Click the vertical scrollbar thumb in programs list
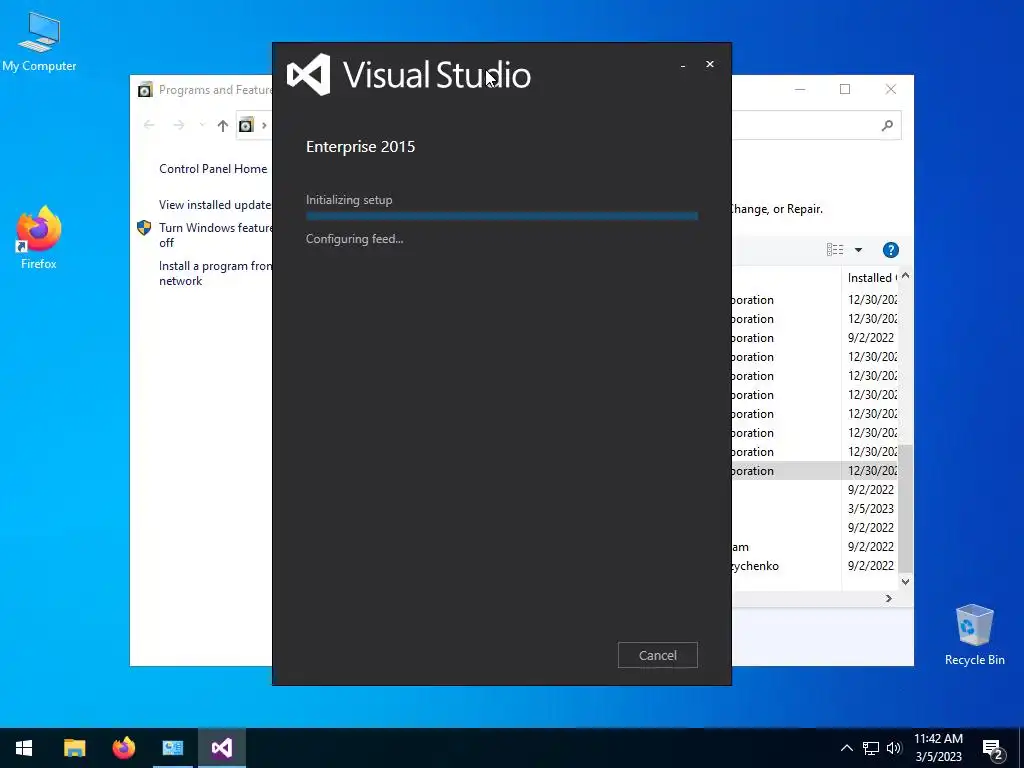 tap(905, 509)
